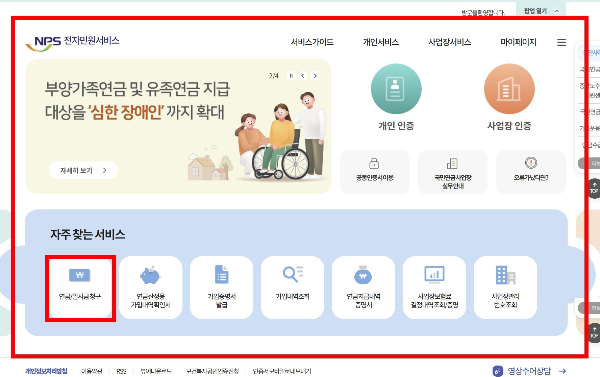600x377 pixels.
Task: Open the 가입증명서 발급 document tile
Action: [x=222, y=287]
